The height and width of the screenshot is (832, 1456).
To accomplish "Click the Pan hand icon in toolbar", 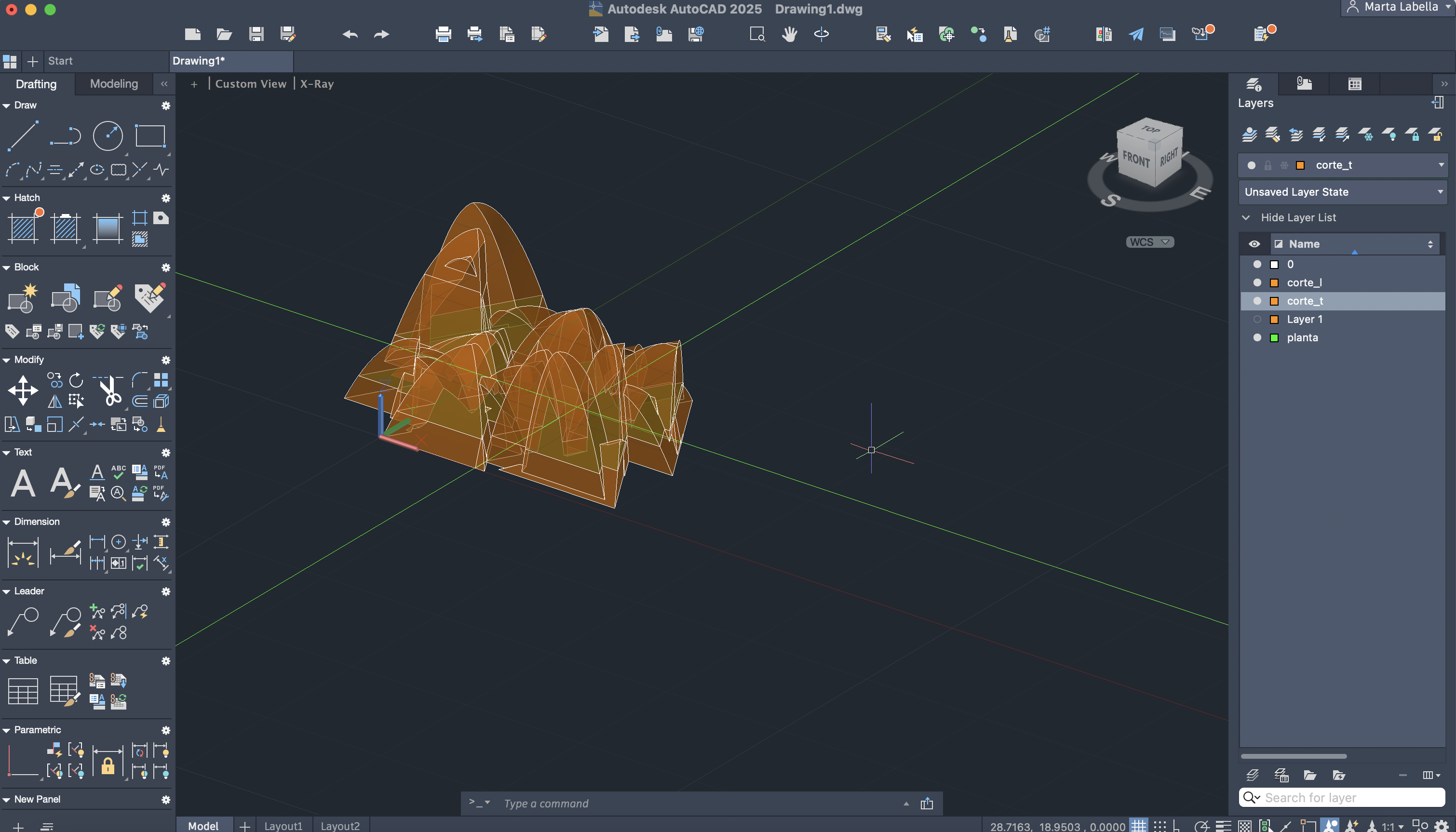I will click(x=790, y=34).
